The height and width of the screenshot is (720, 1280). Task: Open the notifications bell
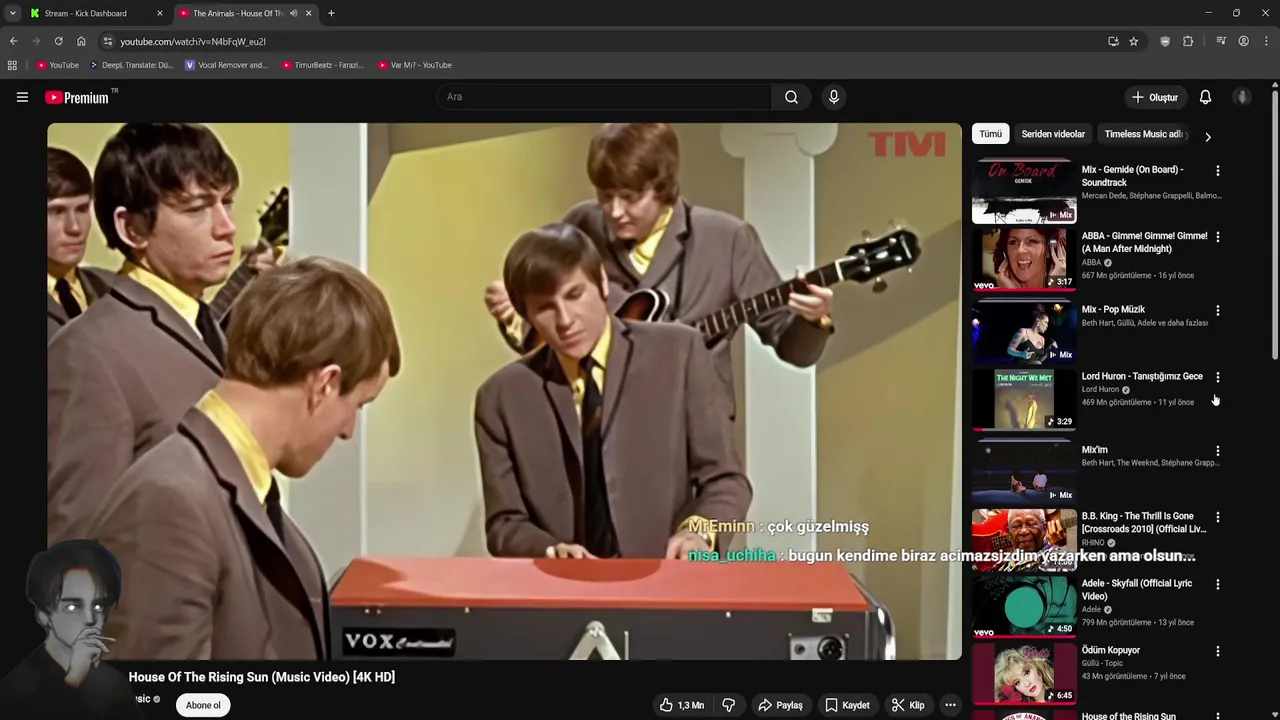[1205, 97]
